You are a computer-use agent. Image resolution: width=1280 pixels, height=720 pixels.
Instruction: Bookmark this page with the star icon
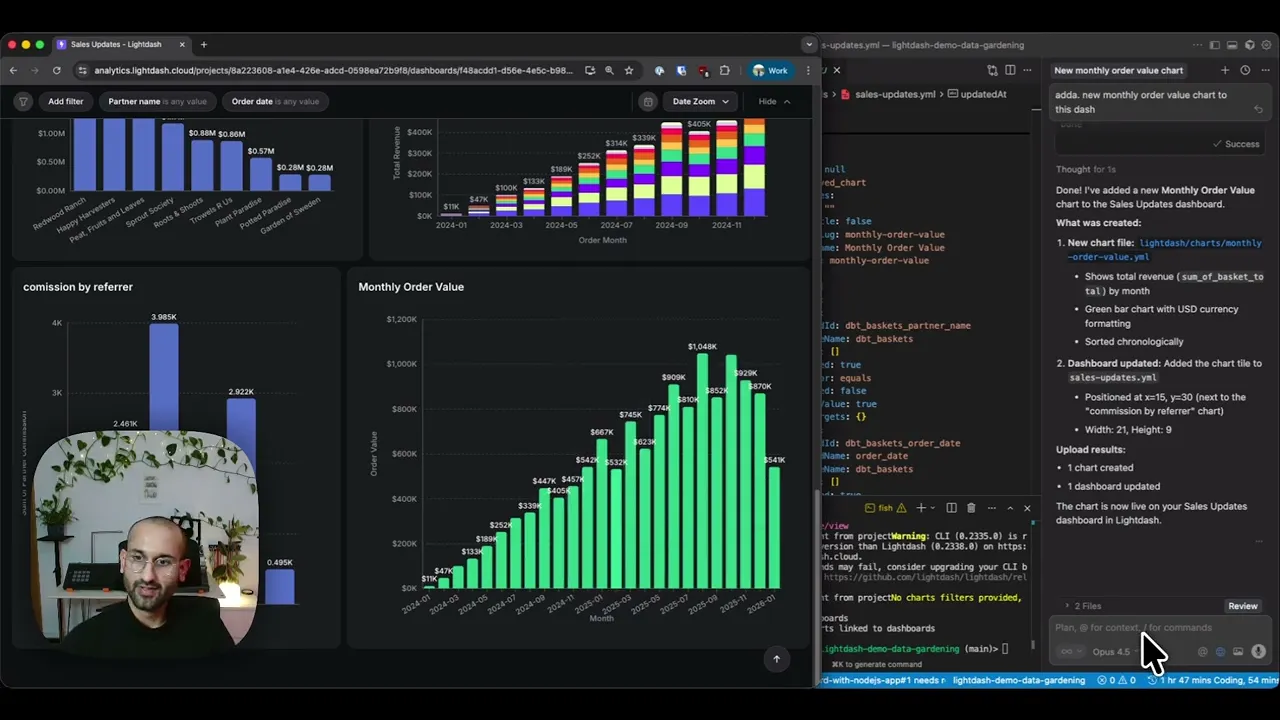(x=629, y=71)
